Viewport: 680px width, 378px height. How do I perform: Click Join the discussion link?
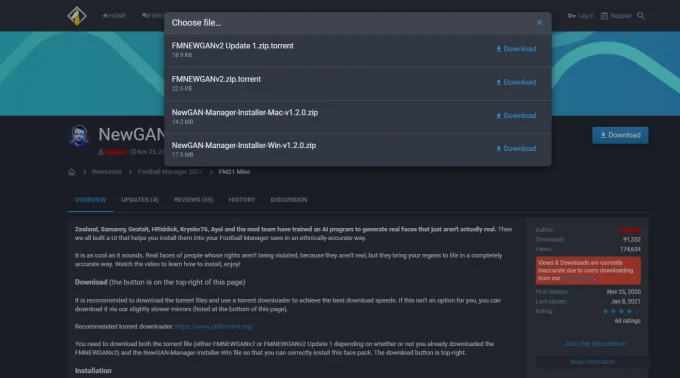595,343
